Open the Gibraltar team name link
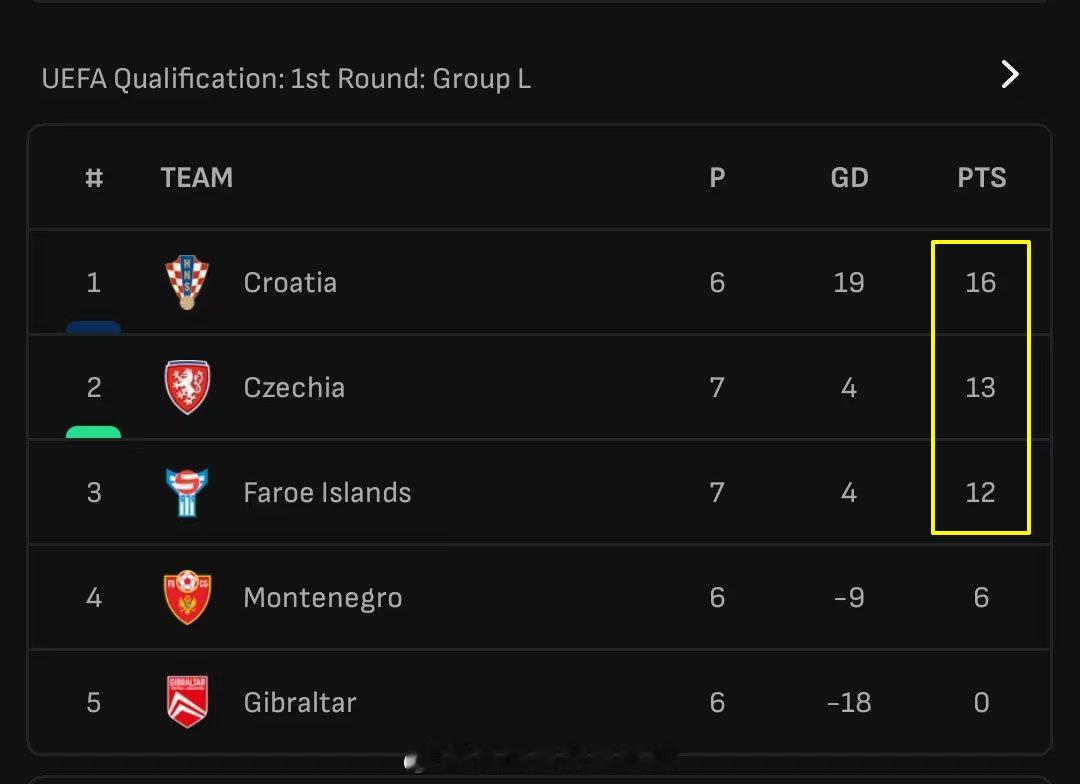Viewport: 1080px width, 784px height. pyautogui.click(x=299, y=702)
